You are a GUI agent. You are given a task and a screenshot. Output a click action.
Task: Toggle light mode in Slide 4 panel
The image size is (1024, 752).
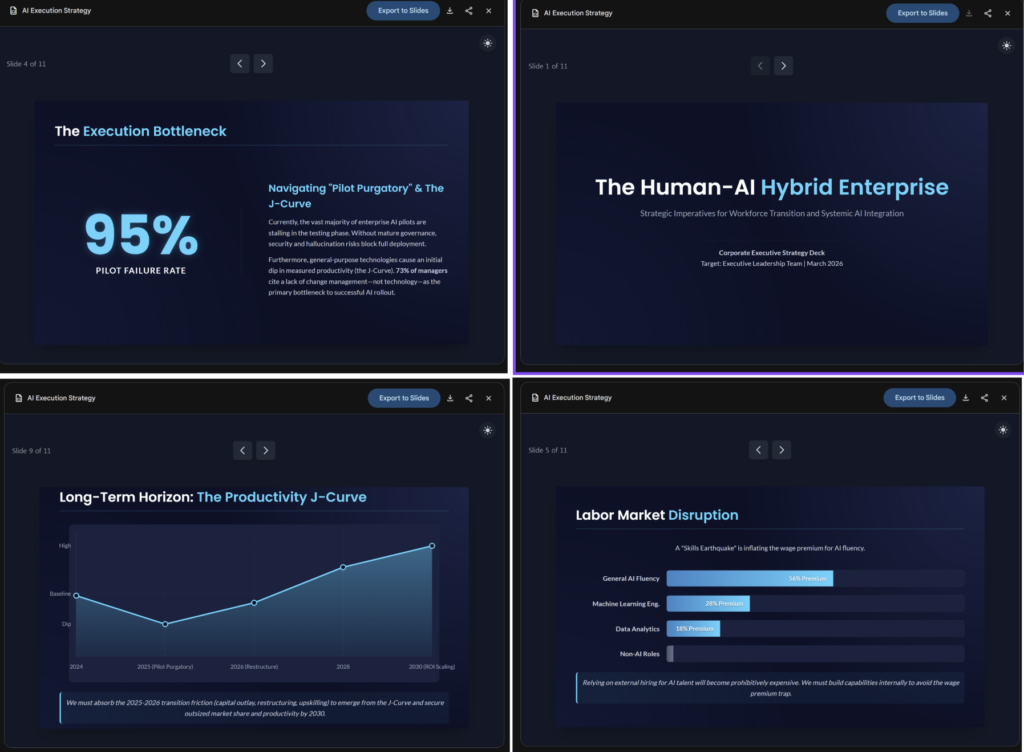487,43
